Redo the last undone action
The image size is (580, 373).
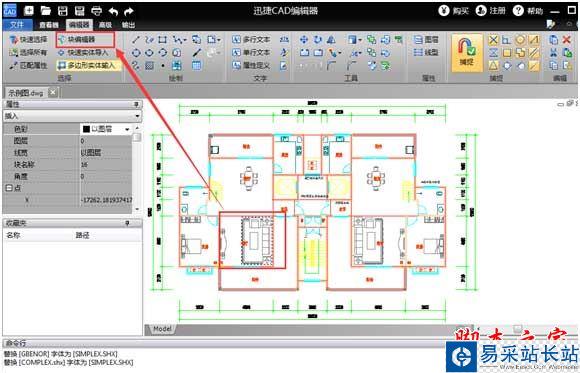pyautogui.click(x=129, y=11)
